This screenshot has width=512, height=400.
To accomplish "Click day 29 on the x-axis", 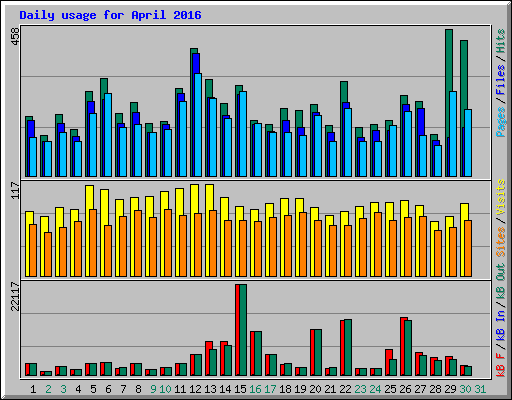I will pos(450,389).
